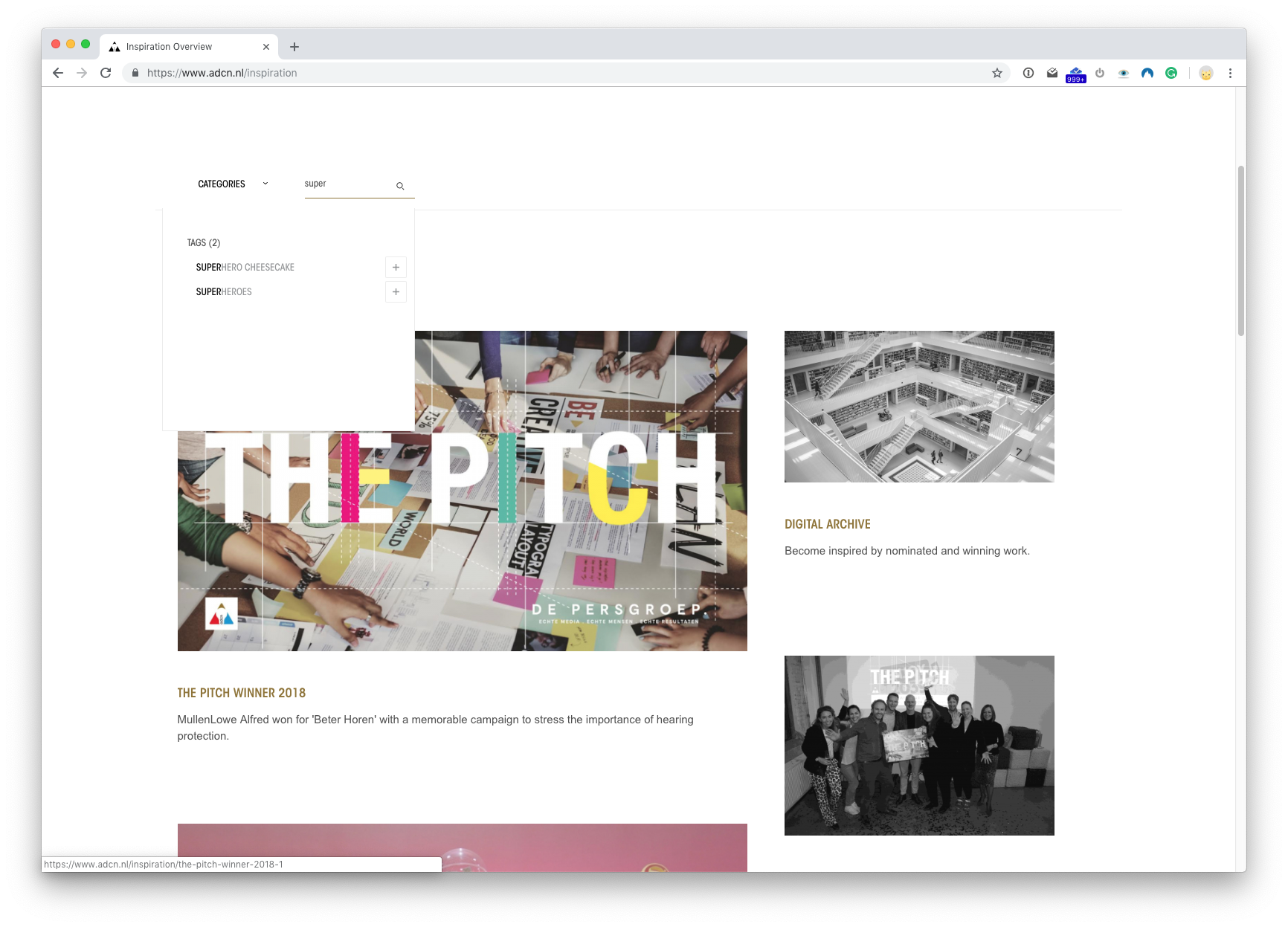
Task: Open the extension showing 999+ notifications
Action: (1075, 73)
